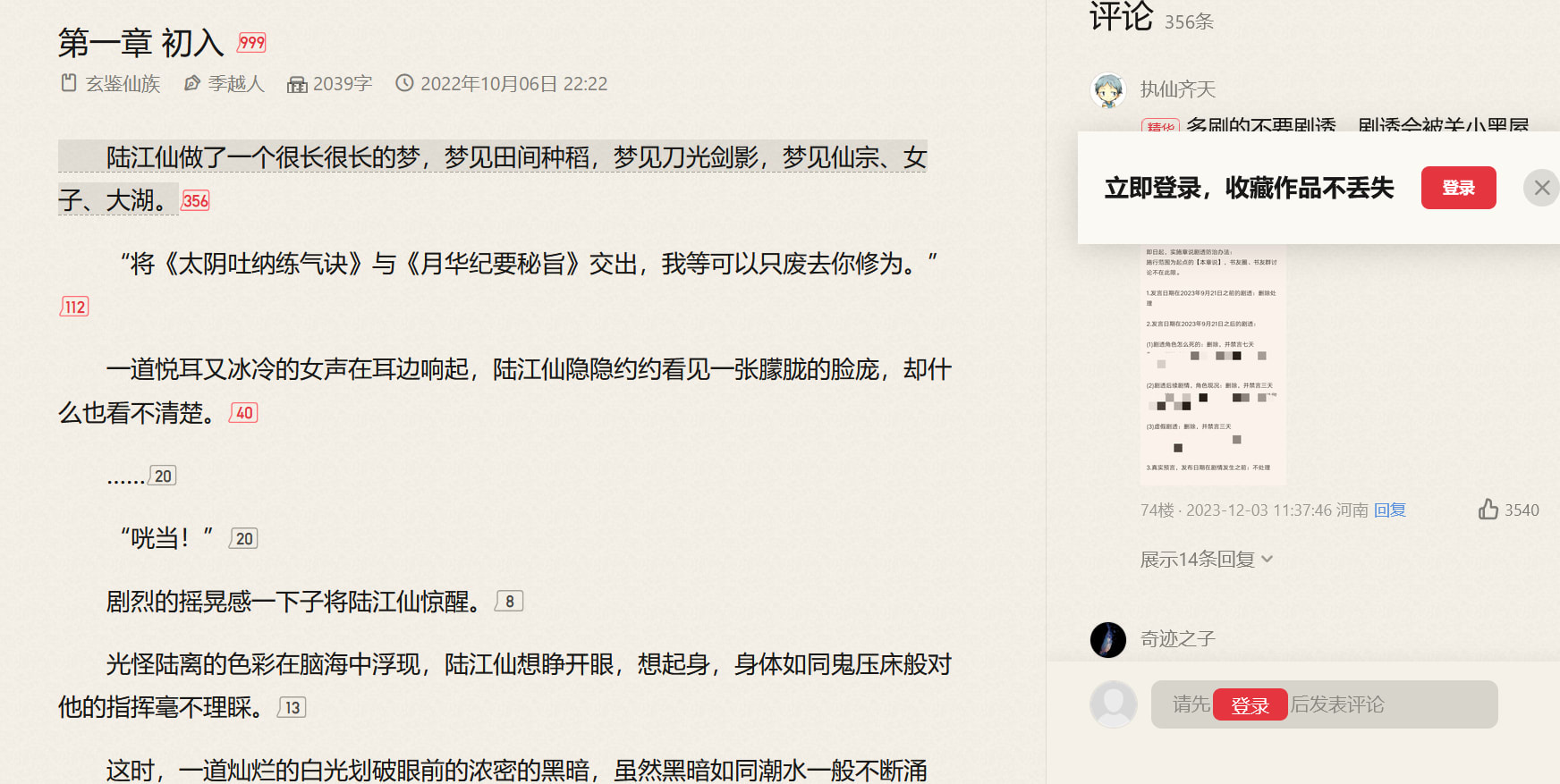This screenshot has width=1560, height=784.
Task: Click the book icon before 玄鉴仙族
Action: point(69,83)
